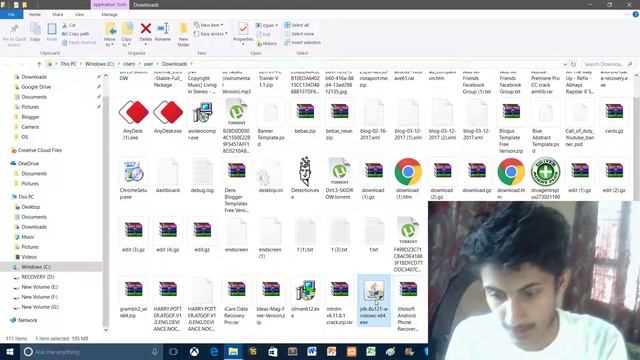Click the Invert selection button

pyautogui.click(x=302, y=42)
